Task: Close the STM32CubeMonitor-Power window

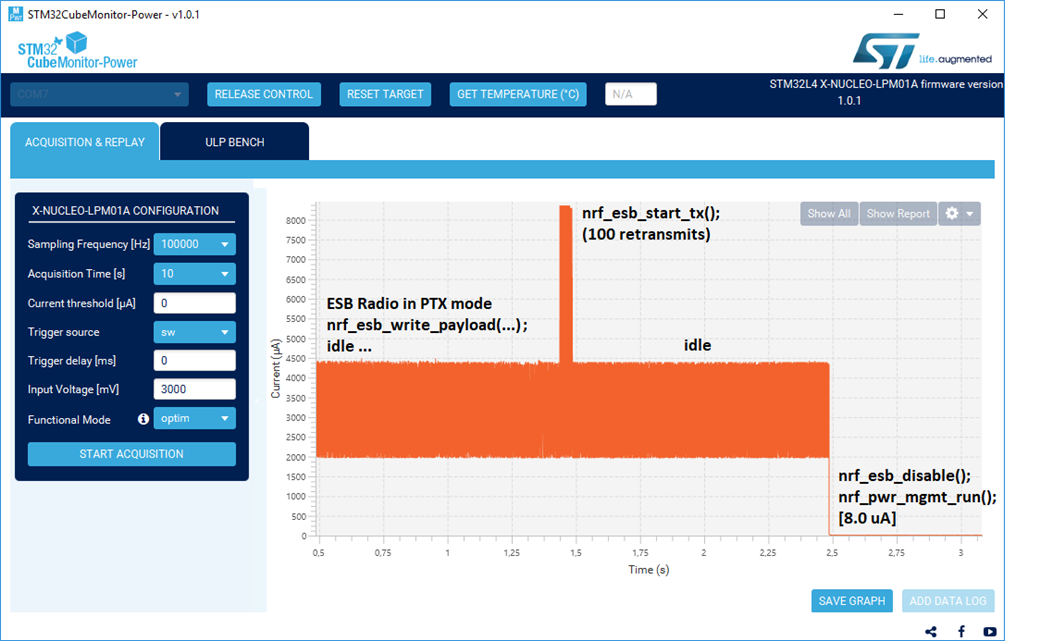Action: pyautogui.click(x=982, y=14)
